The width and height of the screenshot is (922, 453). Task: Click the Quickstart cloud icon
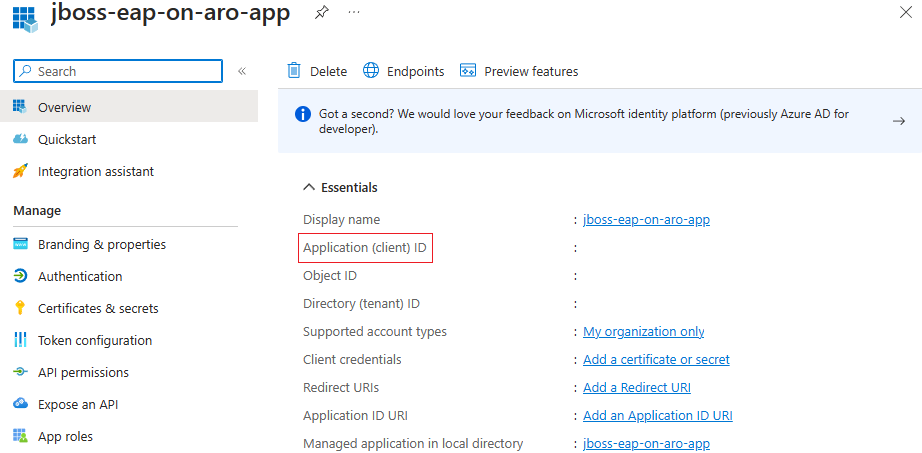click(20, 139)
